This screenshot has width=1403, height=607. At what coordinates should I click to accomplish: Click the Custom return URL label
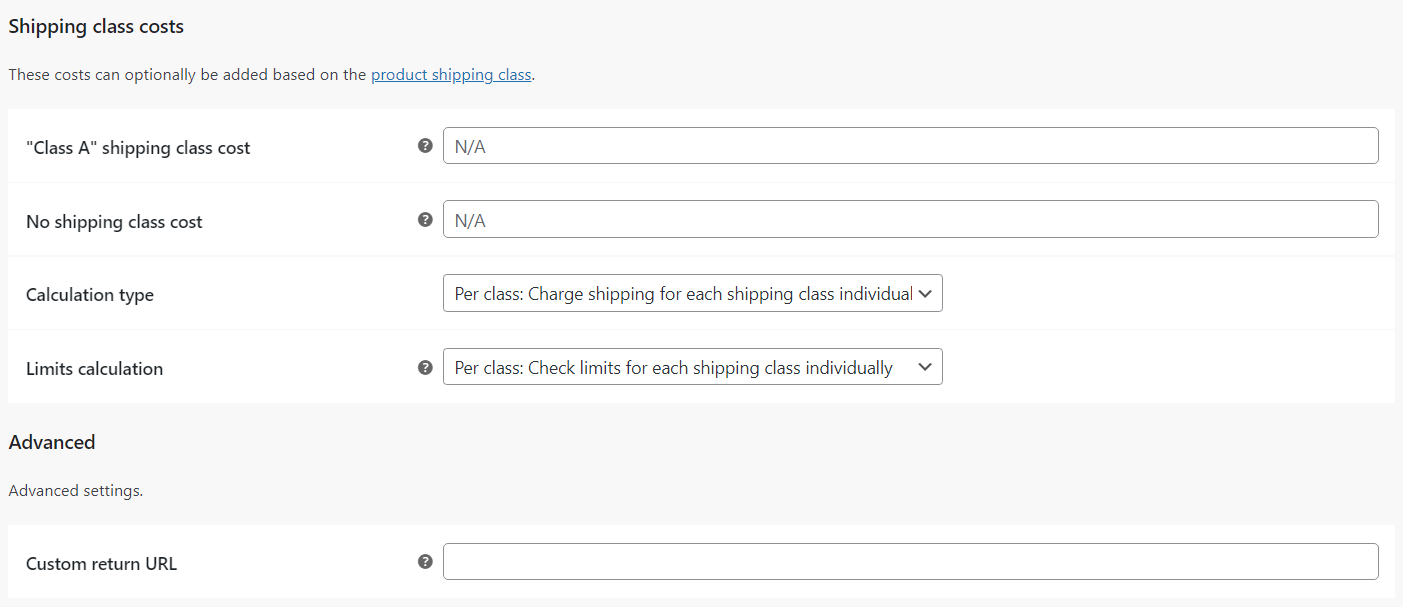[x=101, y=564]
